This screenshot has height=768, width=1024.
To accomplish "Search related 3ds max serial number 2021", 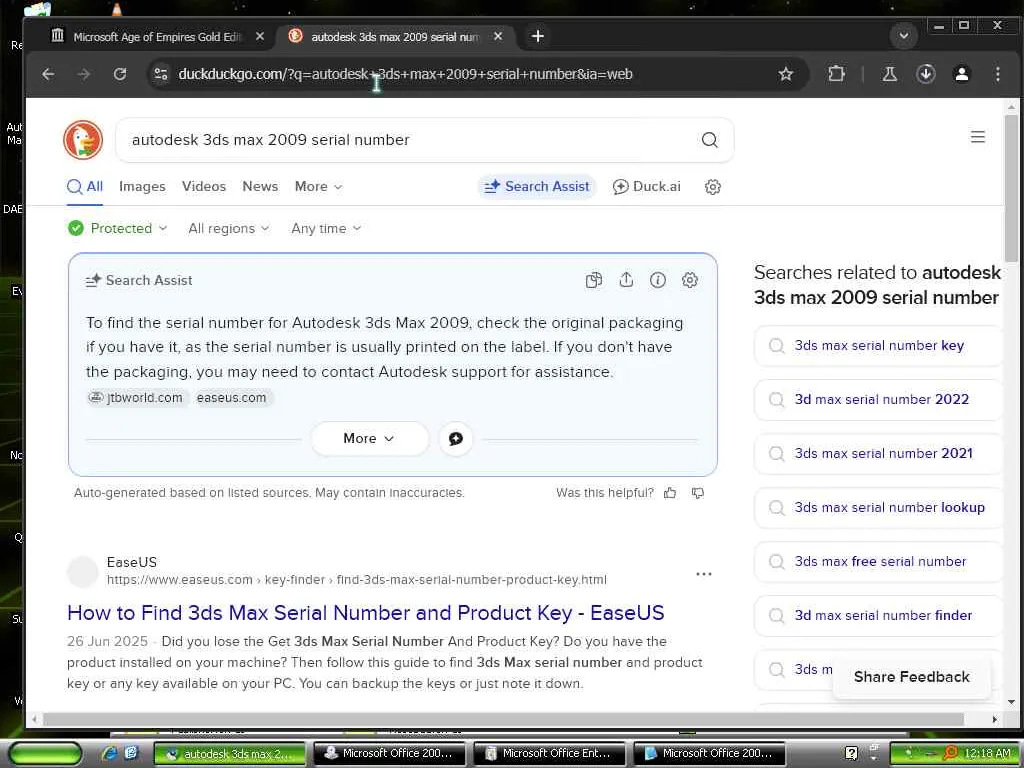I will pos(878,454).
